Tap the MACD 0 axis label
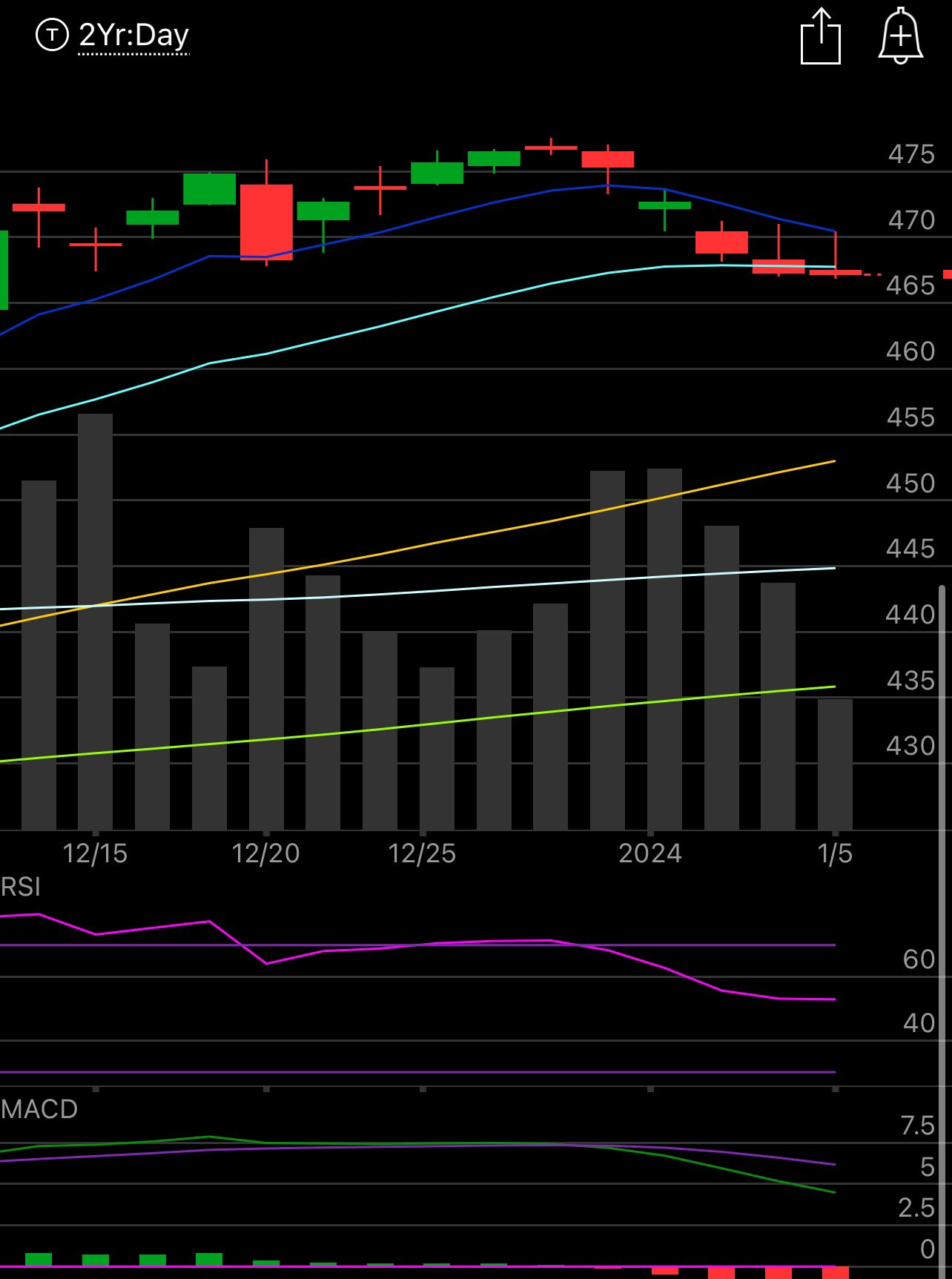 [x=928, y=1249]
